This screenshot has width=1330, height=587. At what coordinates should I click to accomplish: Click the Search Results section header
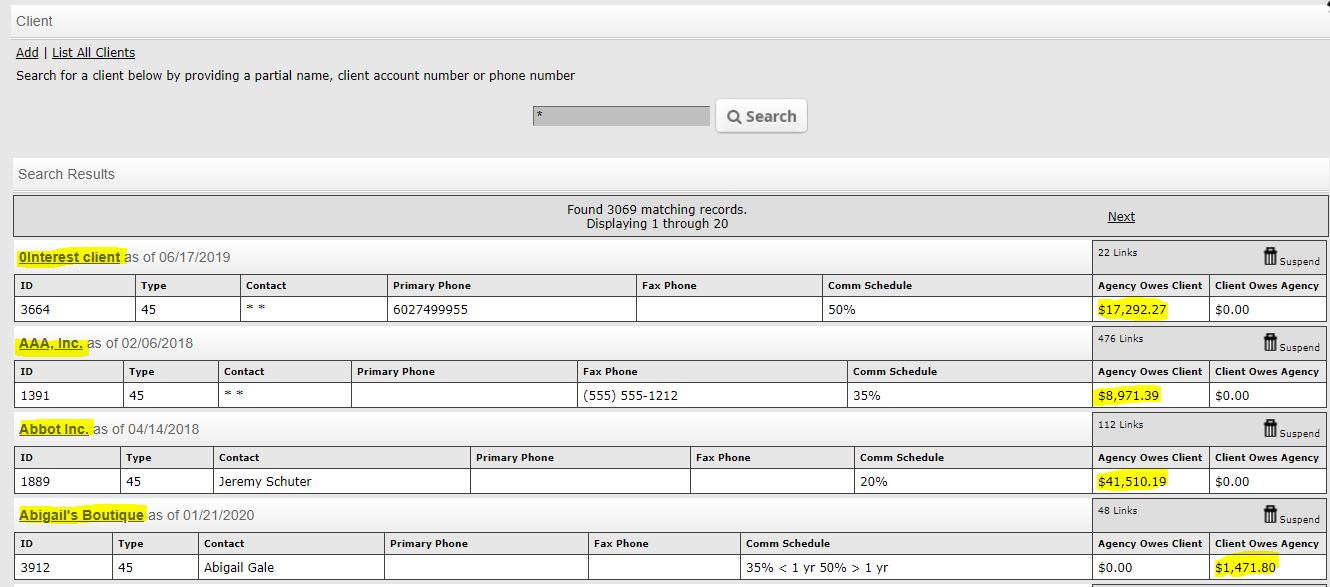(x=66, y=174)
